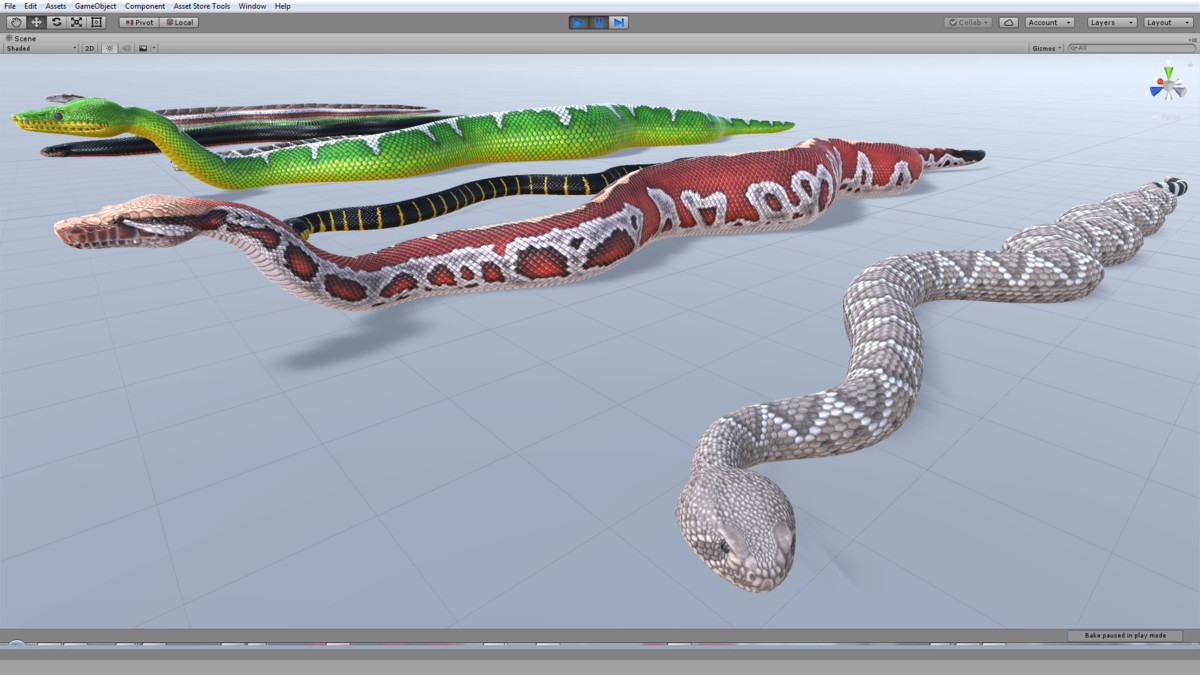Click the scene search All filter field
The height and width of the screenshot is (675, 1200).
pyautogui.click(x=1130, y=46)
